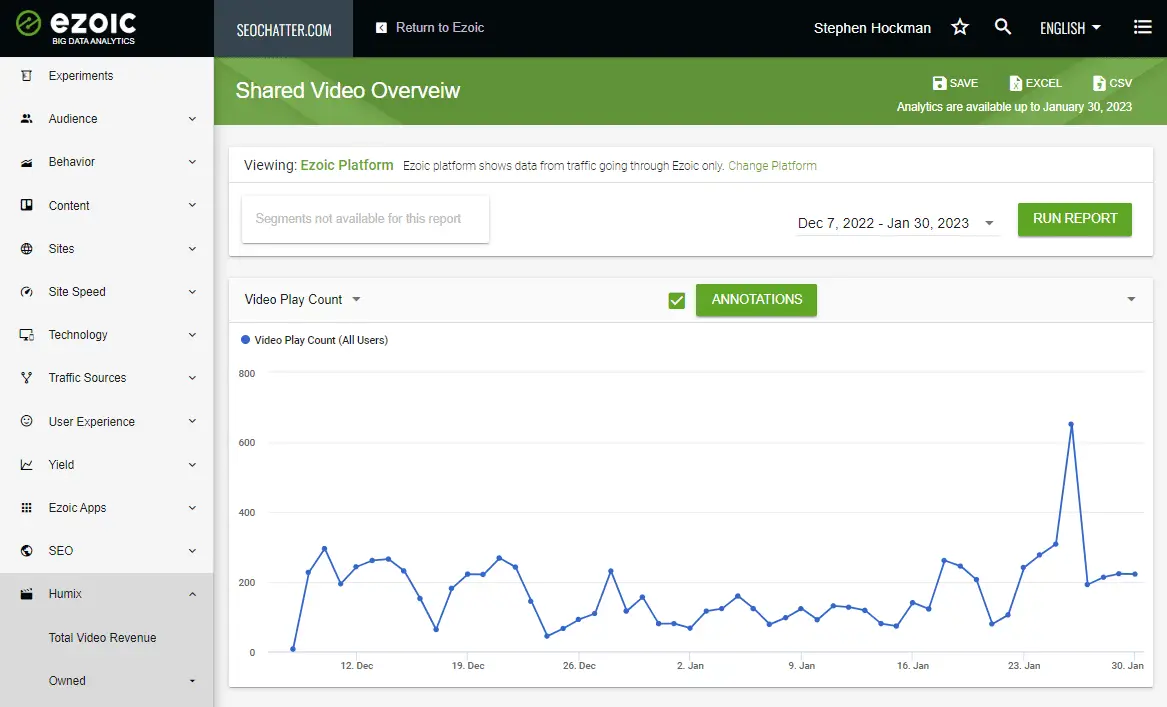Image resolution: width=1167 pixels, height=707 pixels.
Task: Click the RUN REPORT button
Action: [x=1075, y=219]
